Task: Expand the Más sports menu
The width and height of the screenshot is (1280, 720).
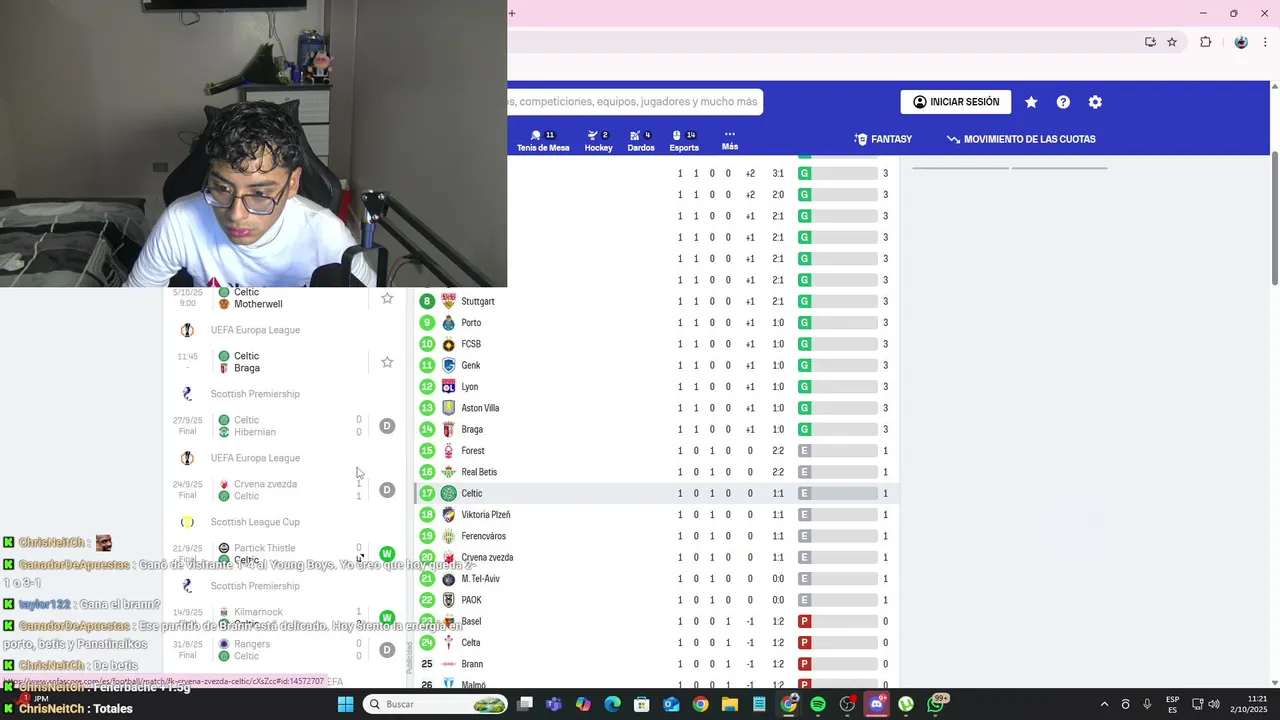Action: pos(730,140)
